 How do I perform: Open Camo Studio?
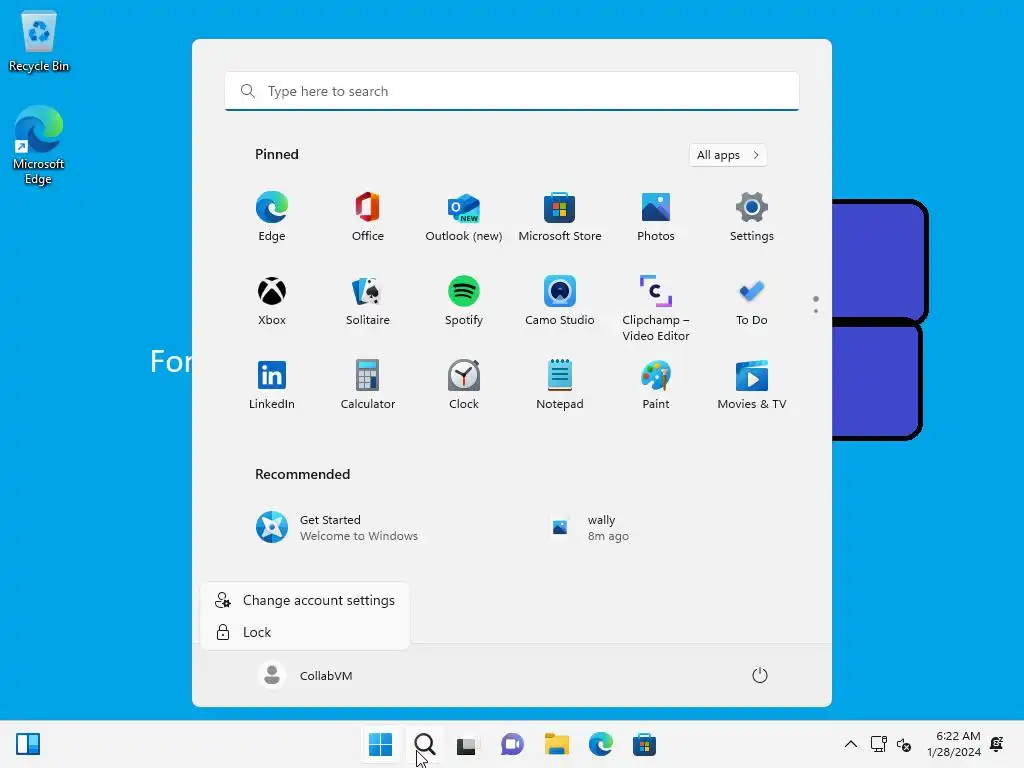[x=560, y=301]
